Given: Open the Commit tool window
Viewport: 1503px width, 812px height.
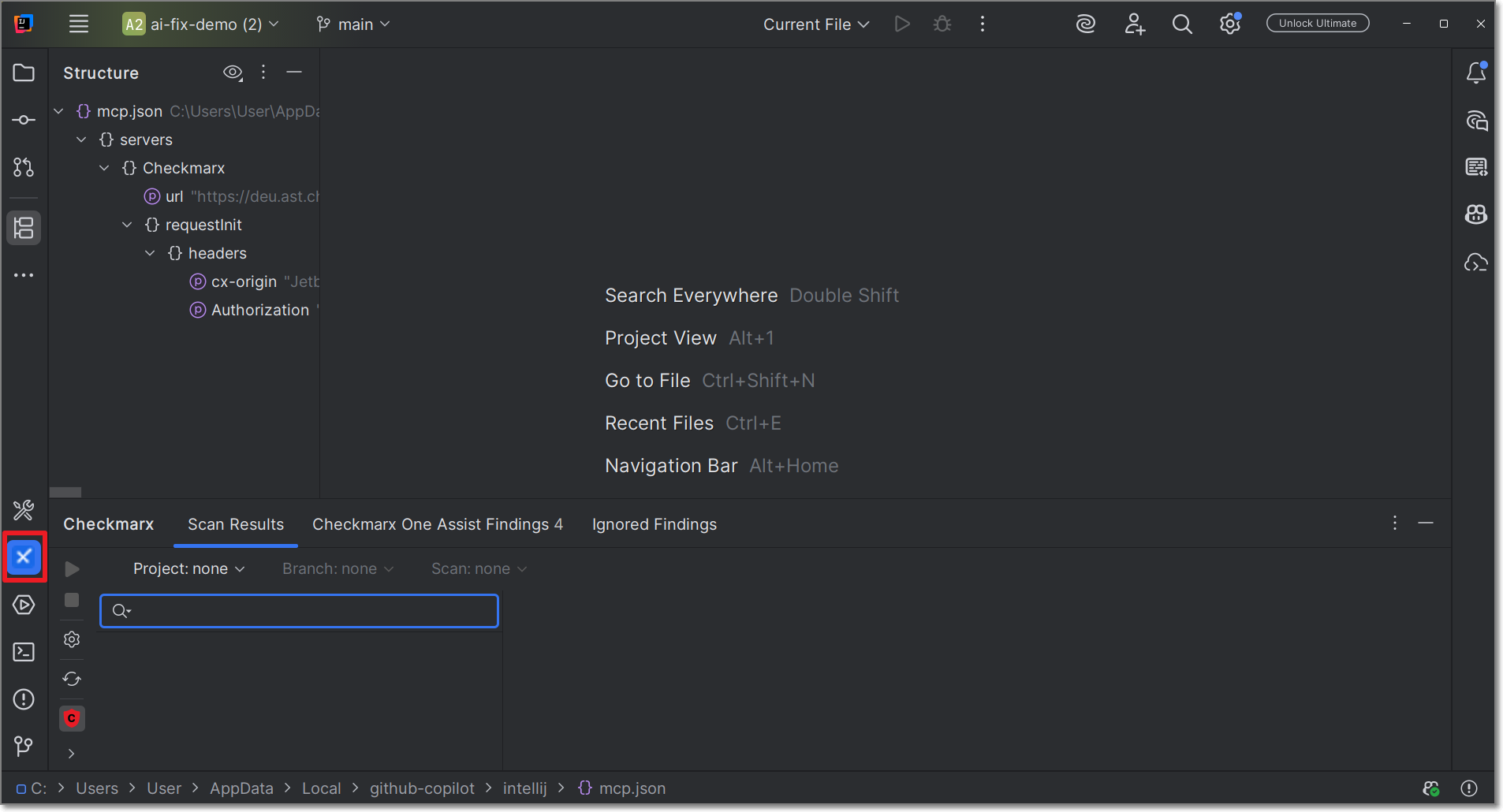Looking at the screenshot, I should tap(24, 120).
